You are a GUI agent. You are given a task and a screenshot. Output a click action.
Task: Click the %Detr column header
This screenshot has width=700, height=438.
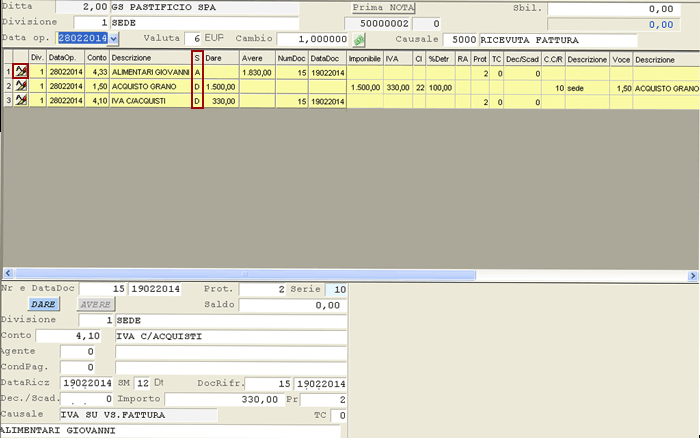(440, 59)
